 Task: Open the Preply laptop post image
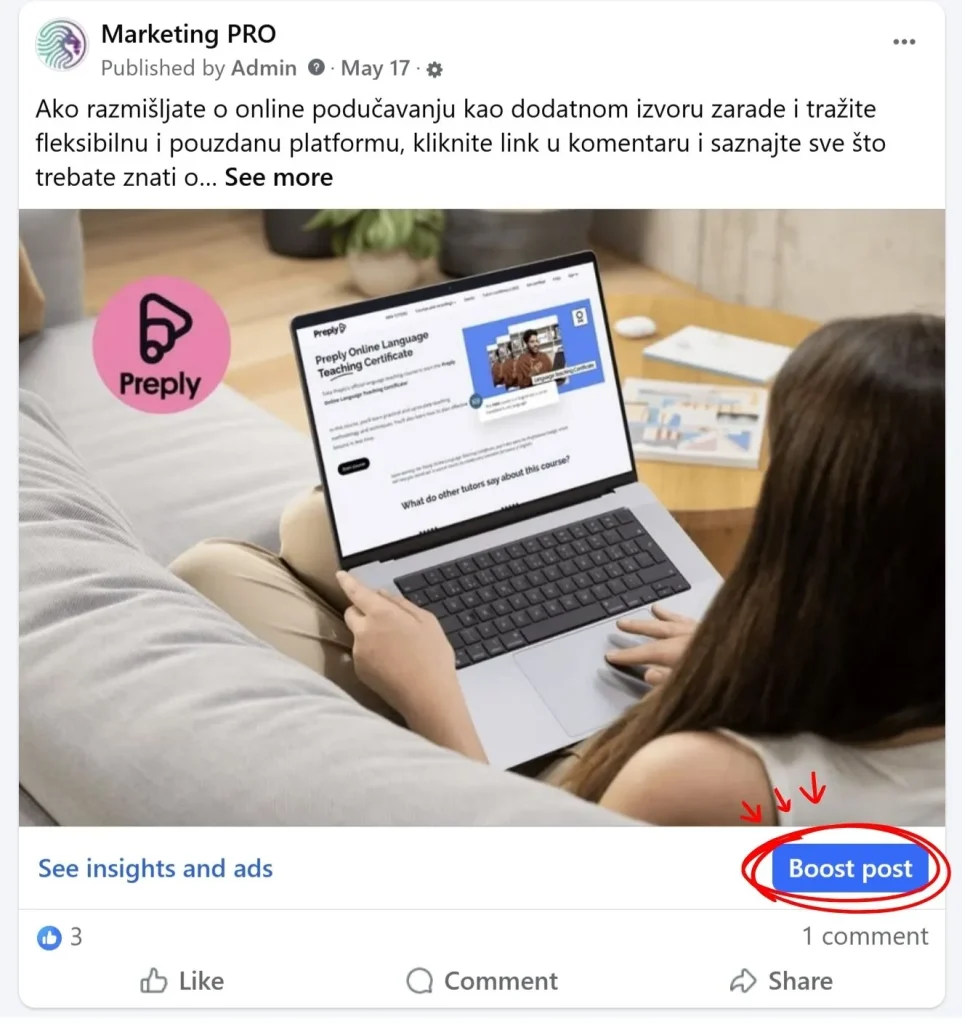(481, 517)
